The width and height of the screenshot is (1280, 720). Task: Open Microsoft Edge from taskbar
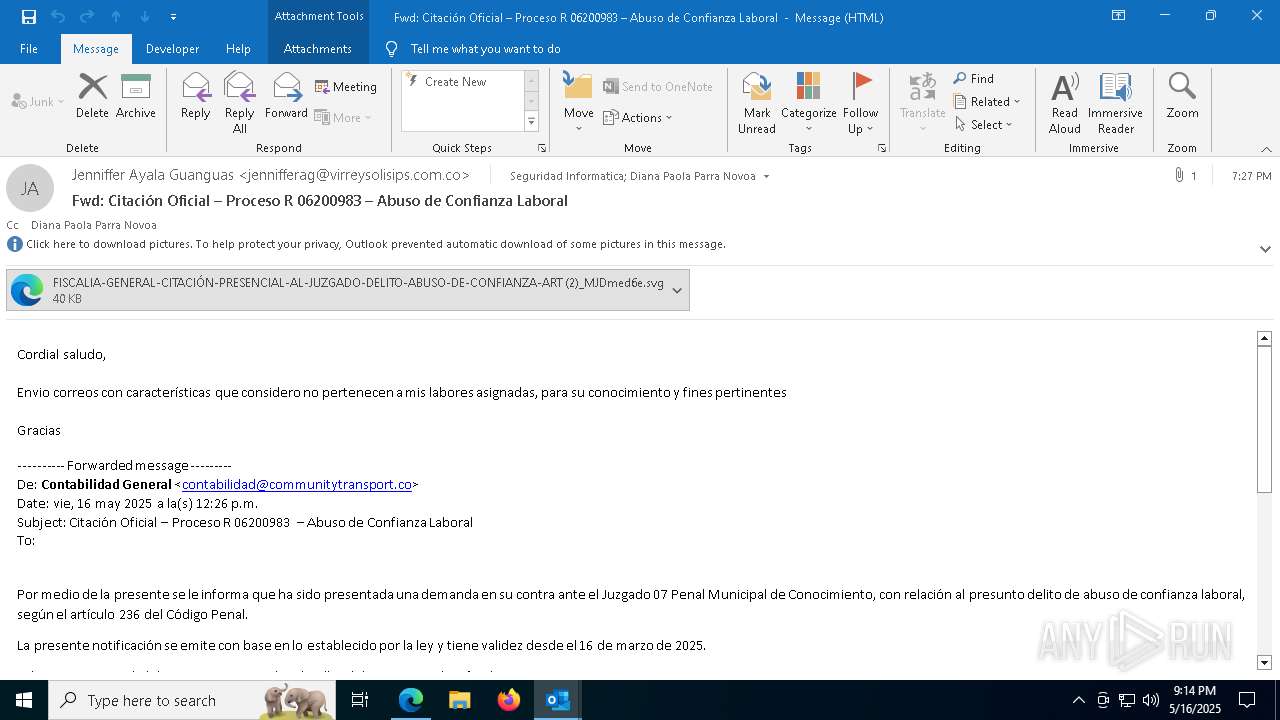click(x=411, y=700)
